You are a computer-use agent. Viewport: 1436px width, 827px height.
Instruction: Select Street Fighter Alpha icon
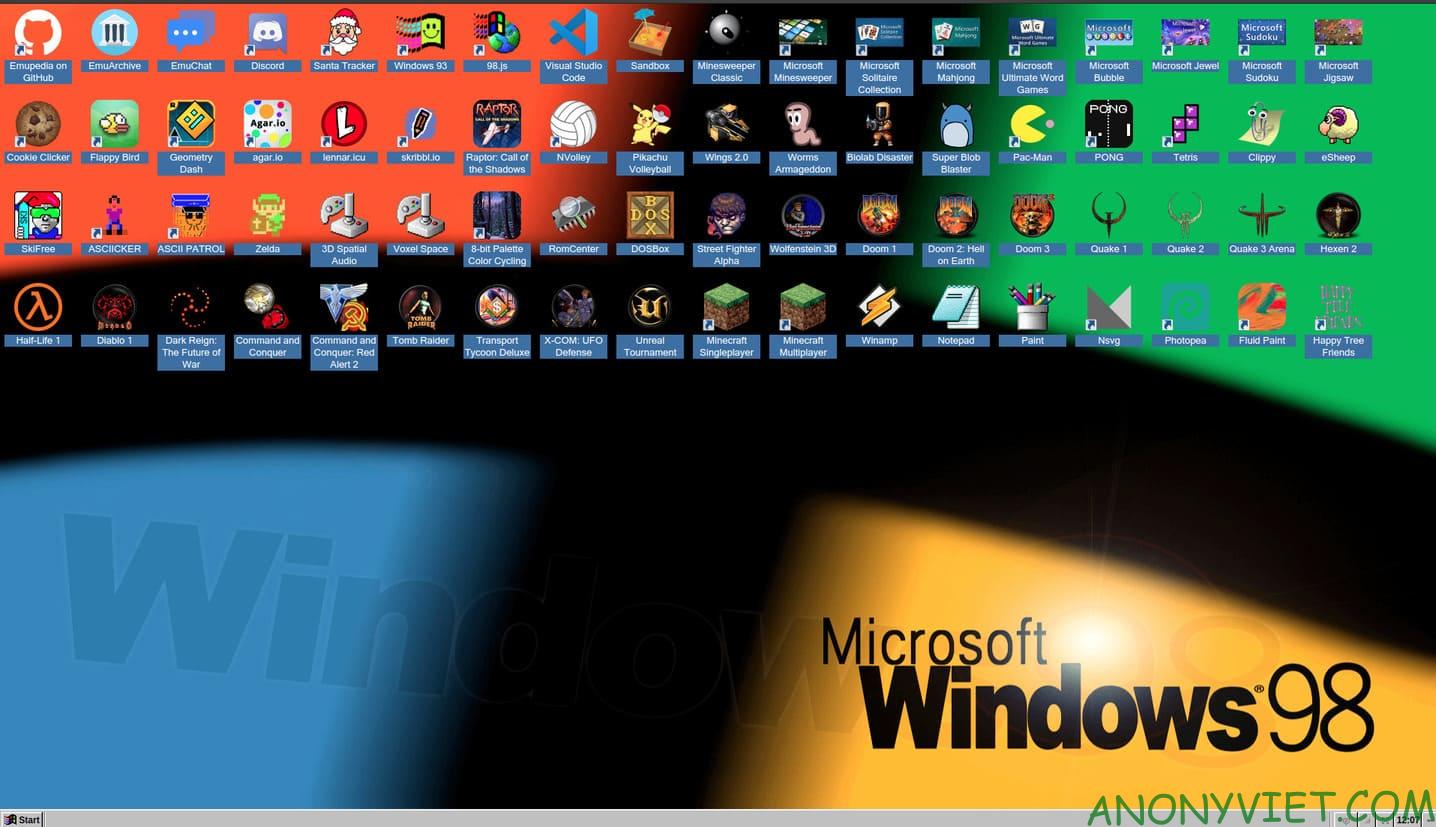[727, 216]
